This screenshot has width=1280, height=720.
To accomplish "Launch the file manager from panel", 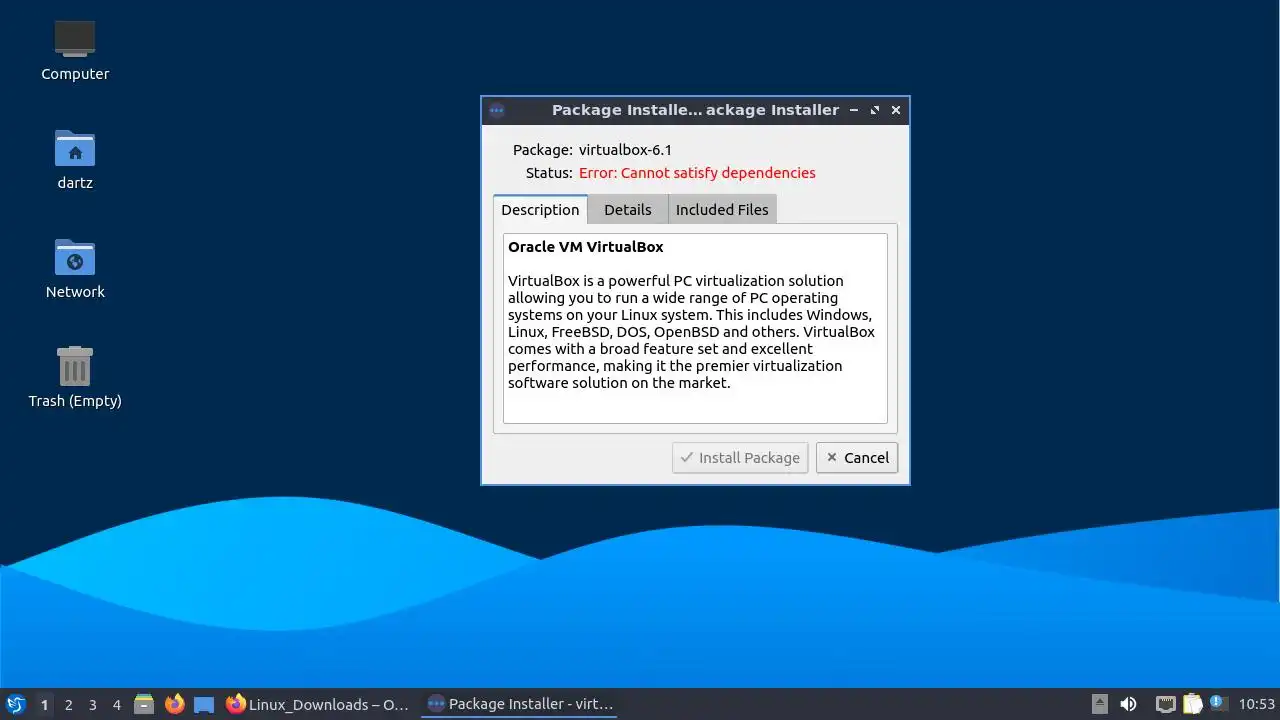I will pos(144,704).
